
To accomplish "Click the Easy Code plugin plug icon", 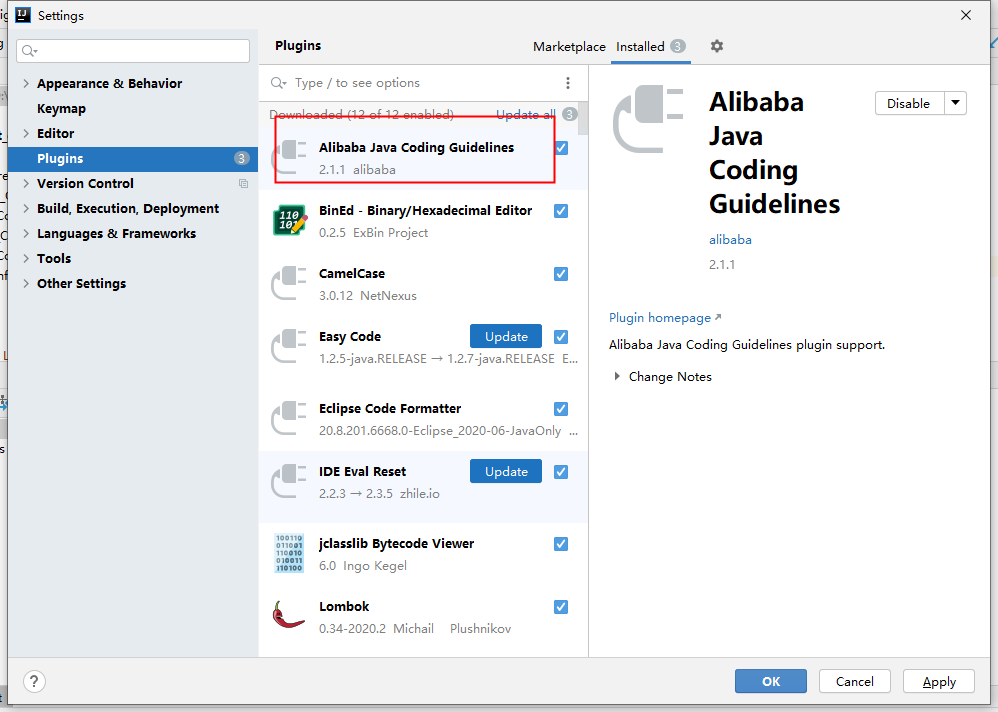I will (289, 346).
